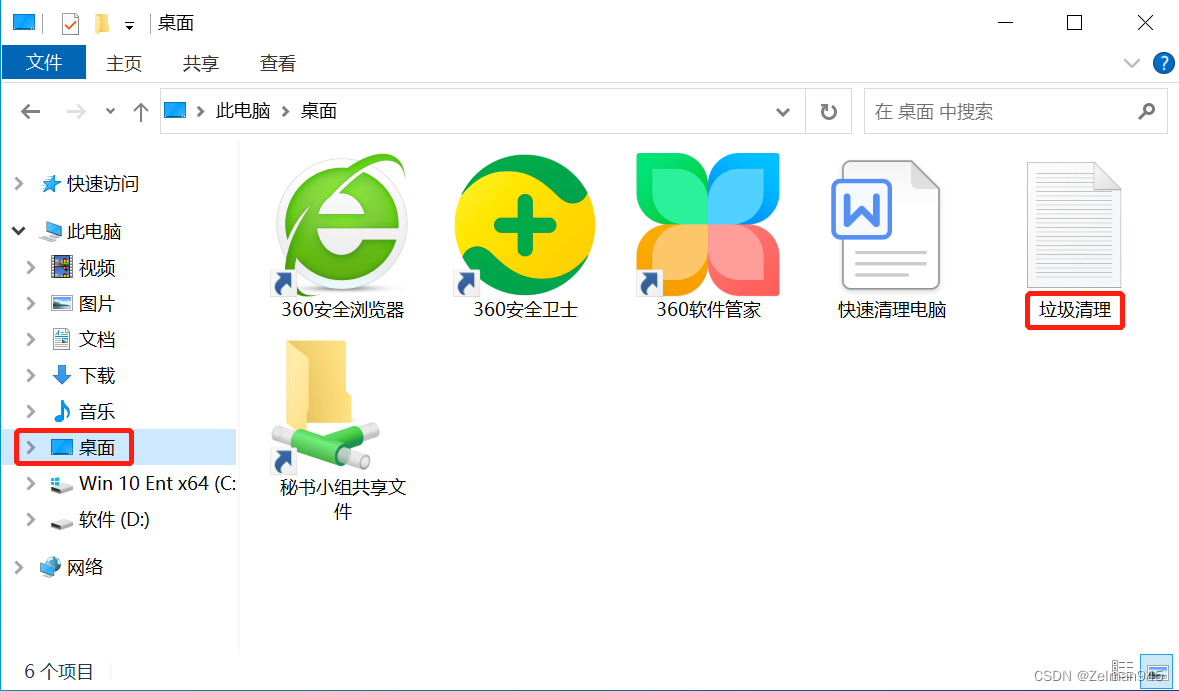Expand the 文档 tree node
The height and width of the screenshot is (691, 1179).
(31, 340)
